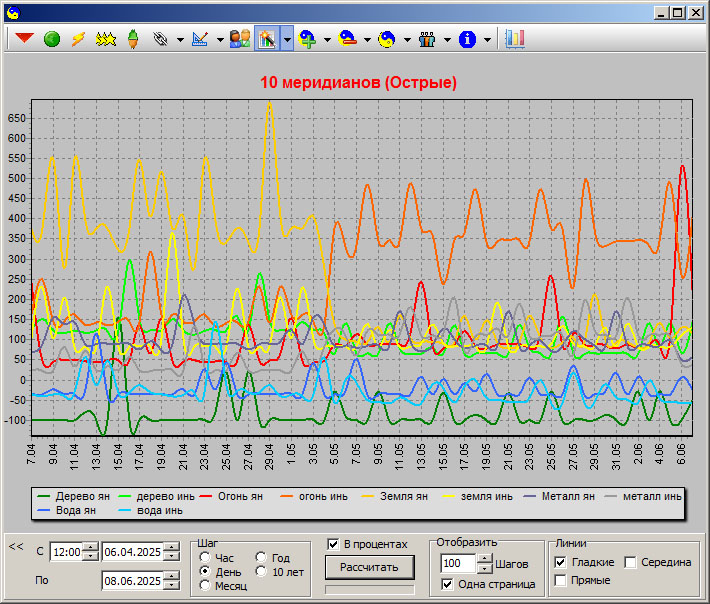Toggle the В процентах checkbox
This screenshot has width=710, height=604.
point(333,544)
